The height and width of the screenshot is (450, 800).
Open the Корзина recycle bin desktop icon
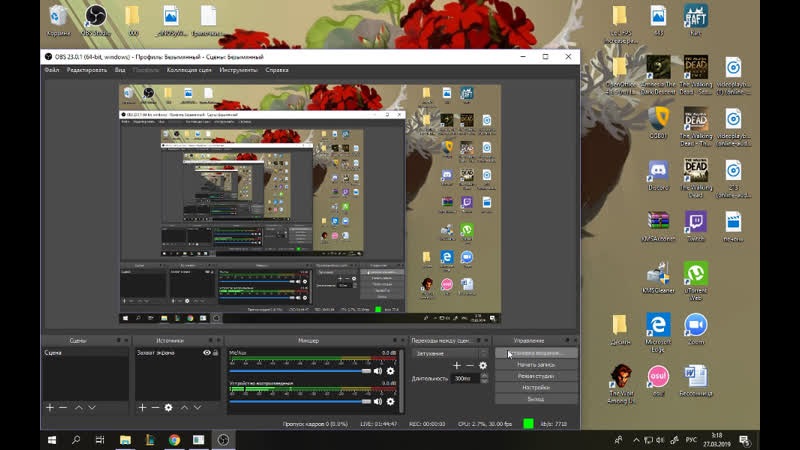[58, 20]
